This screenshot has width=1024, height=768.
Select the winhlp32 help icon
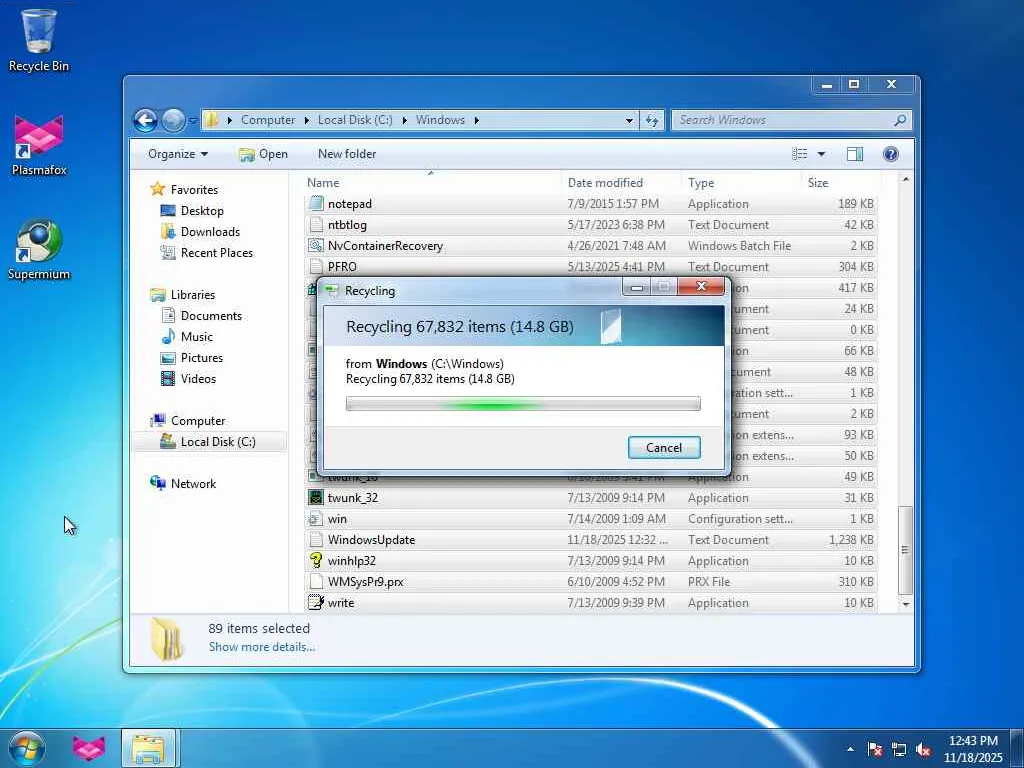pos(316,560)
